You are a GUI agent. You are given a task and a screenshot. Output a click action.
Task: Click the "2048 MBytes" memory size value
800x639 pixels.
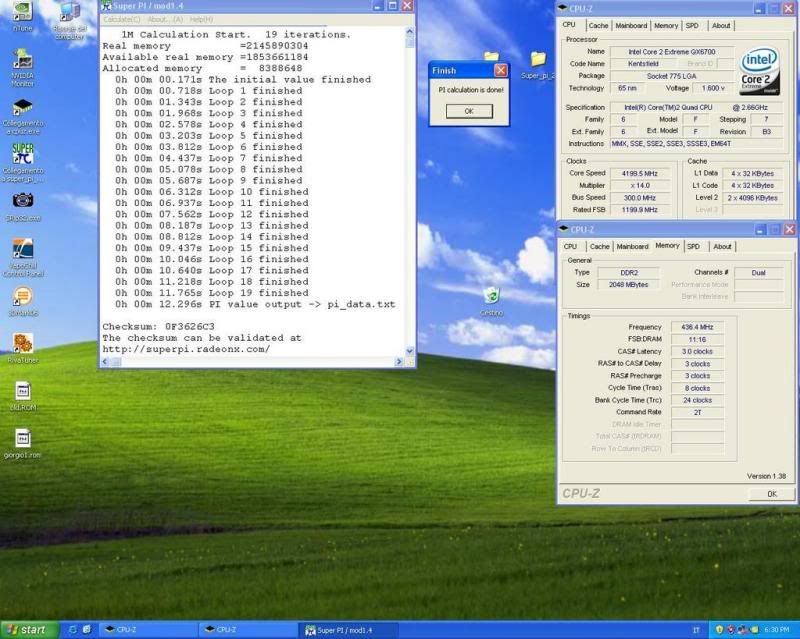(629, 285)
